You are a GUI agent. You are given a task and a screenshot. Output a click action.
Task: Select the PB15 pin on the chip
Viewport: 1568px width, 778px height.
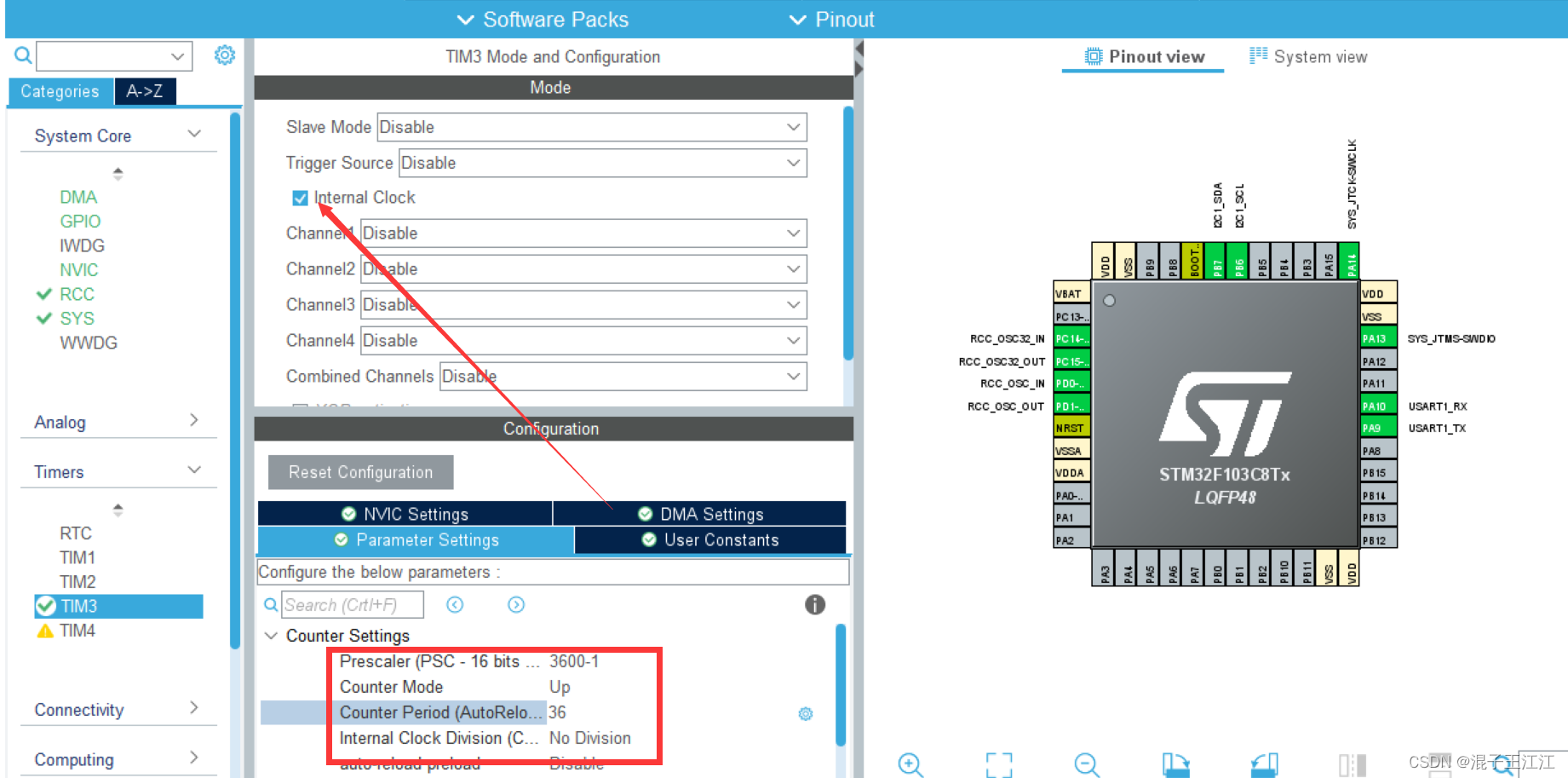point(1378,473)
